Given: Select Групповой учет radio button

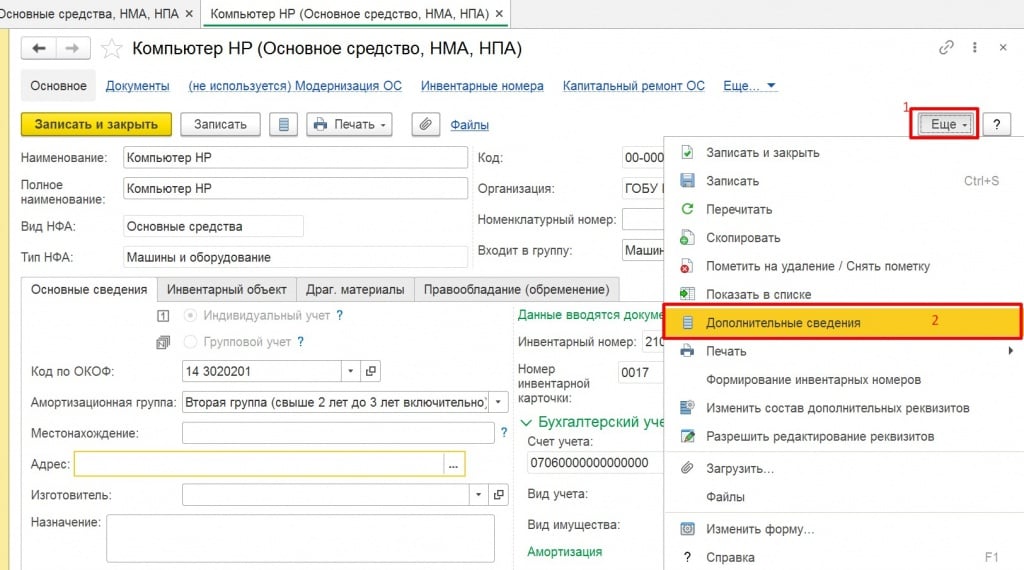Looking at the screenshot, I should (x=190, y=342).
